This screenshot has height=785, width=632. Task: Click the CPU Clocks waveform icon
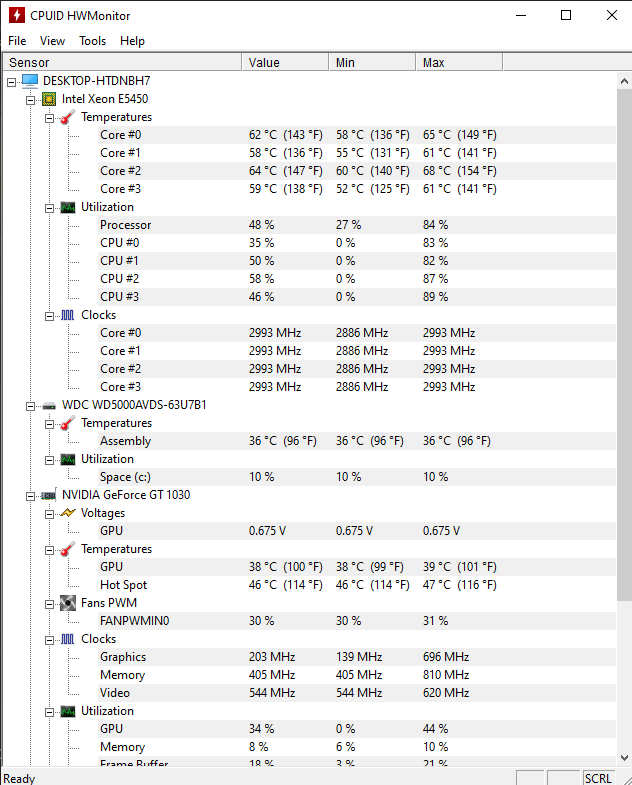pos(68,315)
